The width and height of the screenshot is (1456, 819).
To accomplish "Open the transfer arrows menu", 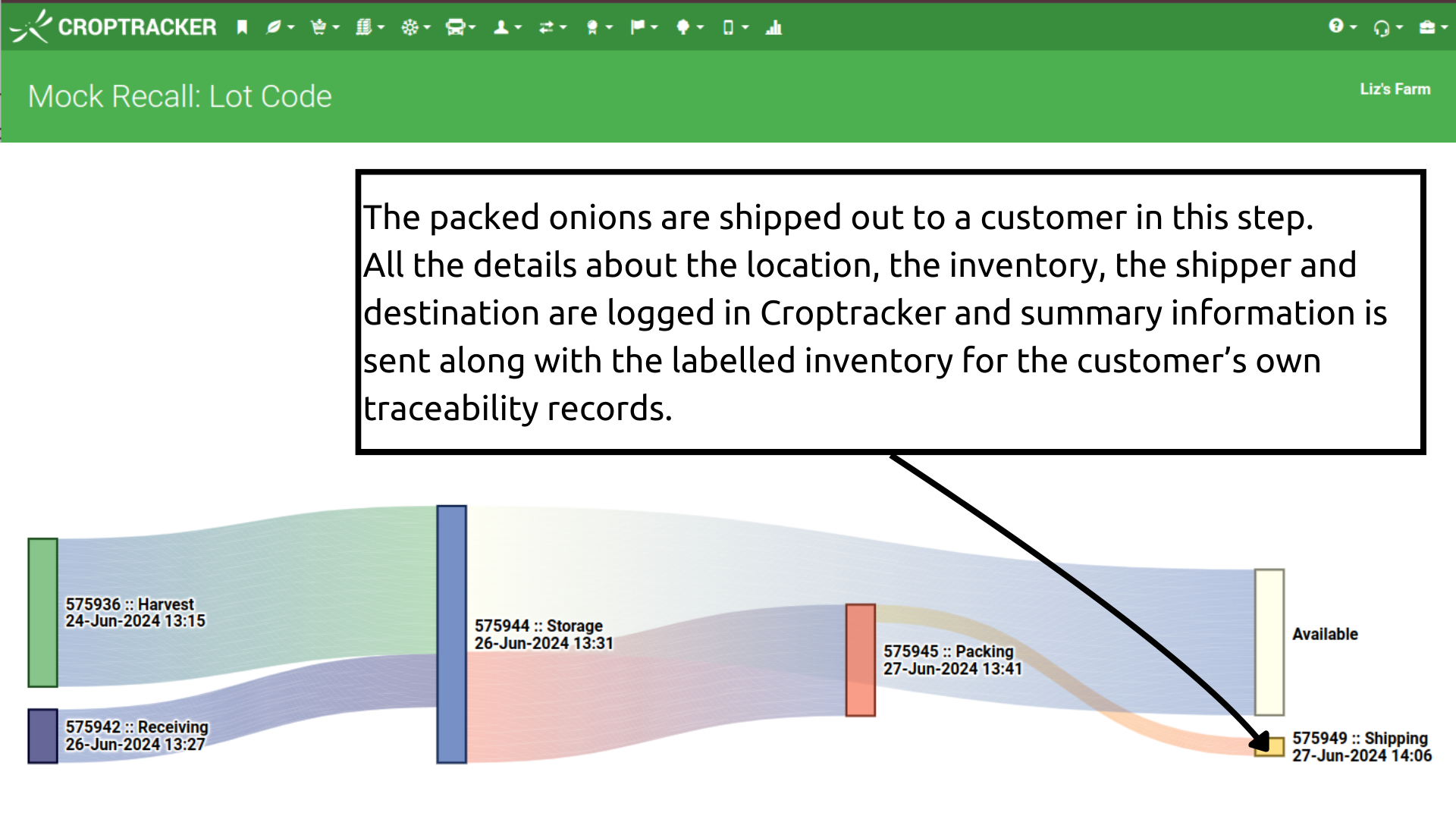I will point(552,27).
